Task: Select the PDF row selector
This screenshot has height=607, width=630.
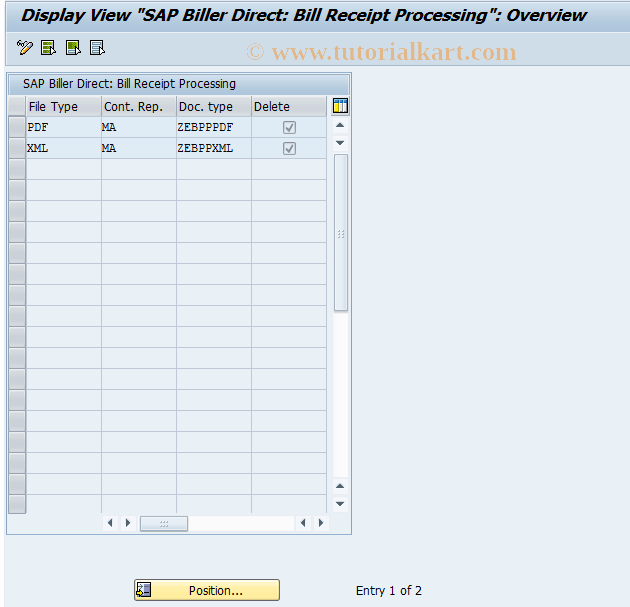Action: tap(17, 127)
